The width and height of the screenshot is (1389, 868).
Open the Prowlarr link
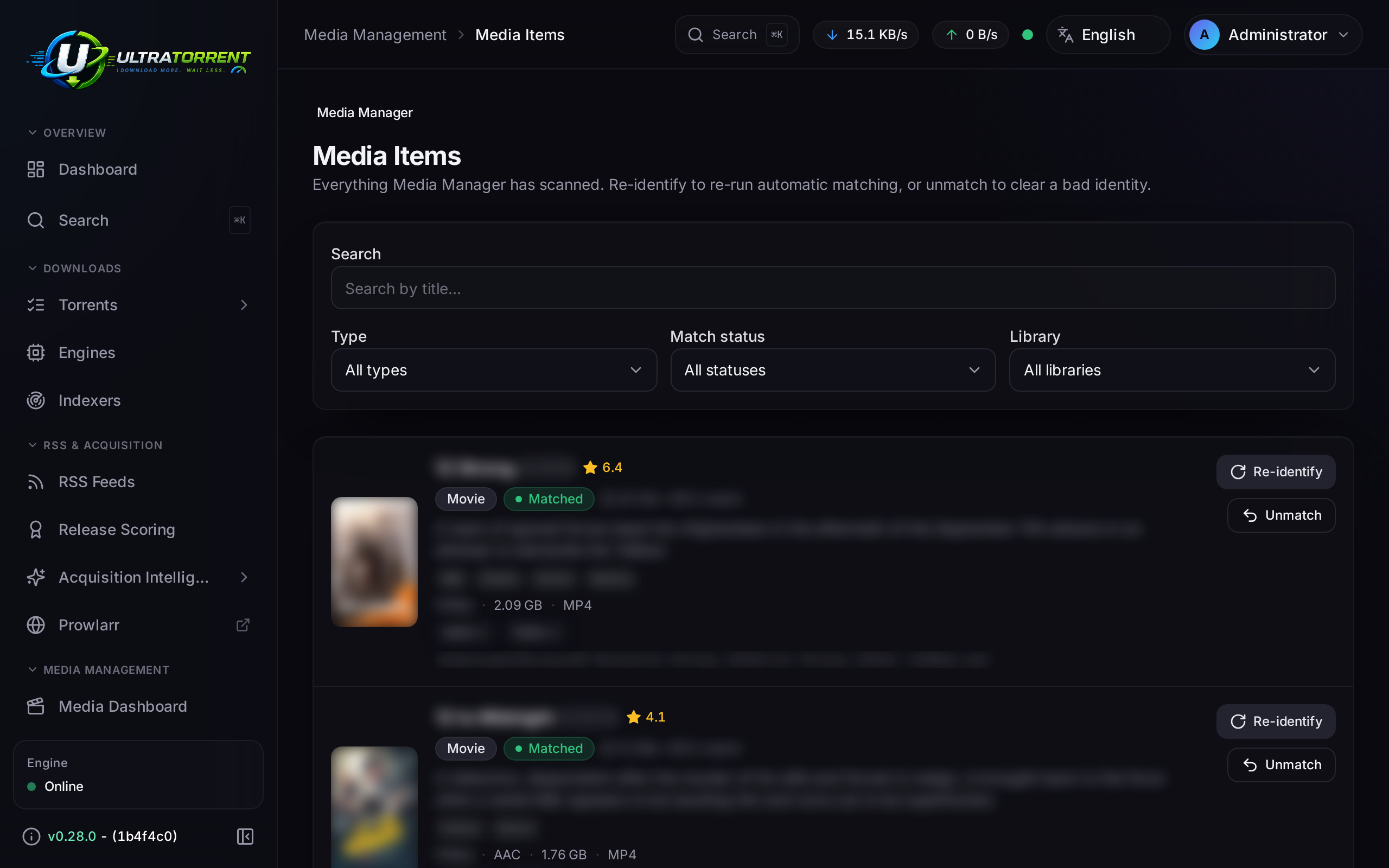[x=138, y=624]
